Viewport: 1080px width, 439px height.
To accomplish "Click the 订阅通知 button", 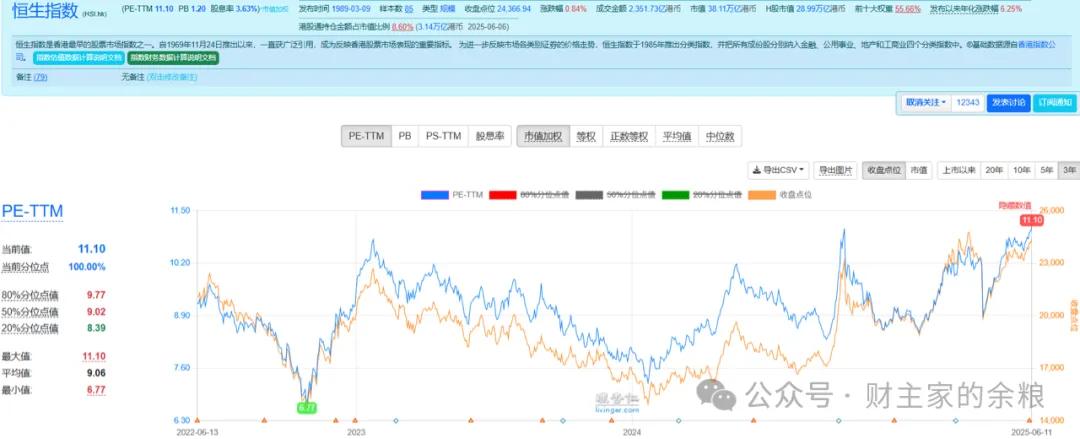I will [1055, 103].
